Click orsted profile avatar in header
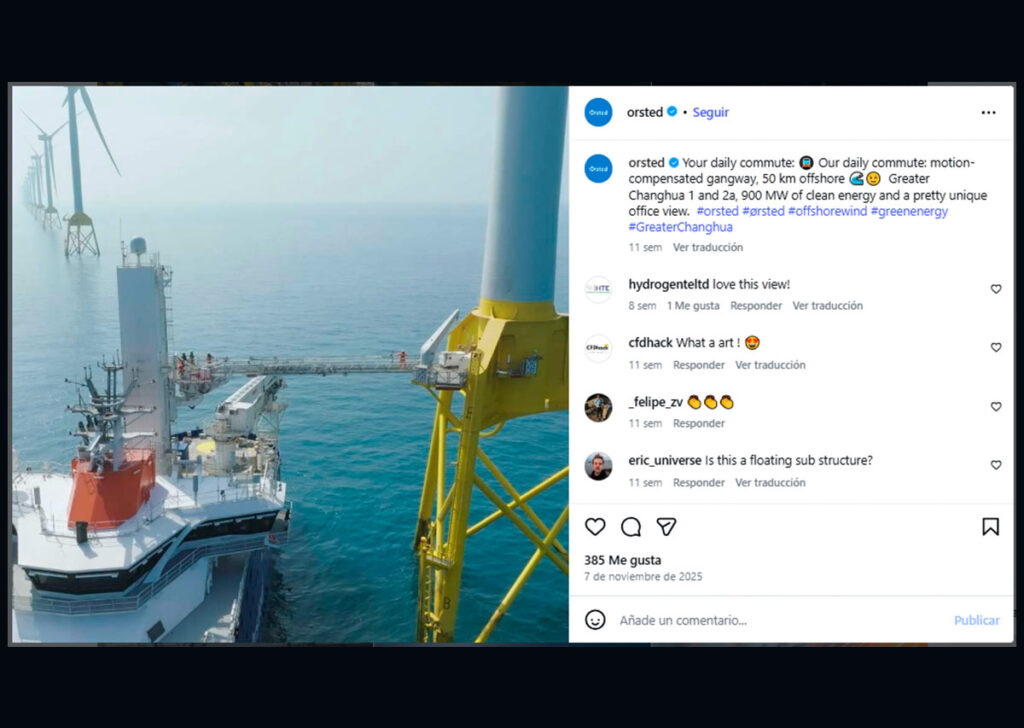Viewport: 1024px width, 728px height. coord(598,113)
